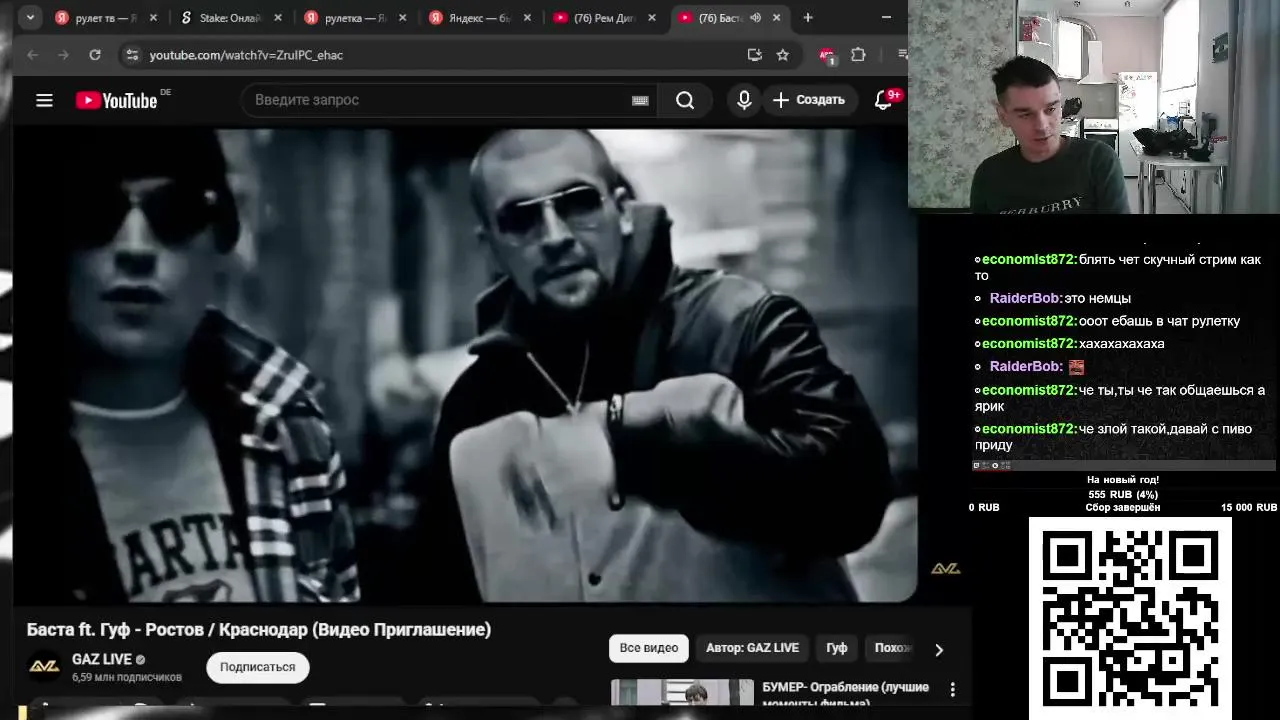1280x720 pixels.
Task: Open GAZ LIVE channel avatar
Action: pyautogui.click(x=44, y=666)
